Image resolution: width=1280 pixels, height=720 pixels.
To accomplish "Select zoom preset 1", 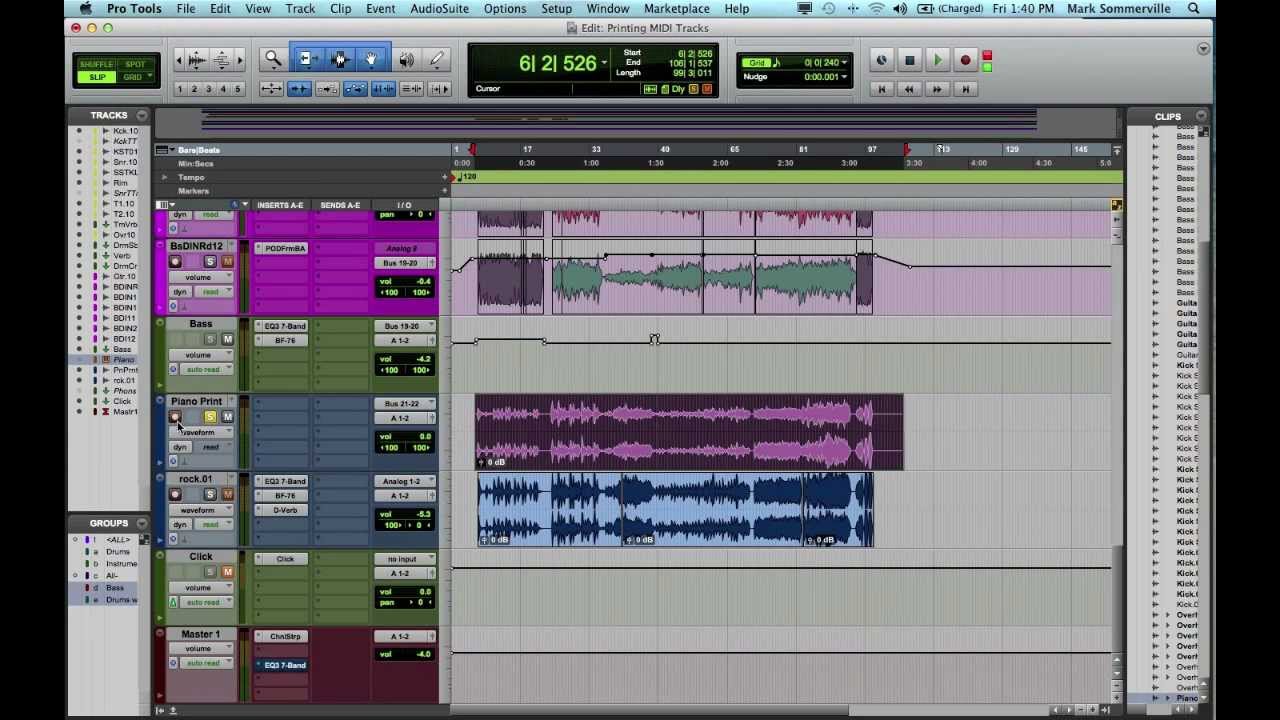I will pyautogui.click(x=180, y=89).
